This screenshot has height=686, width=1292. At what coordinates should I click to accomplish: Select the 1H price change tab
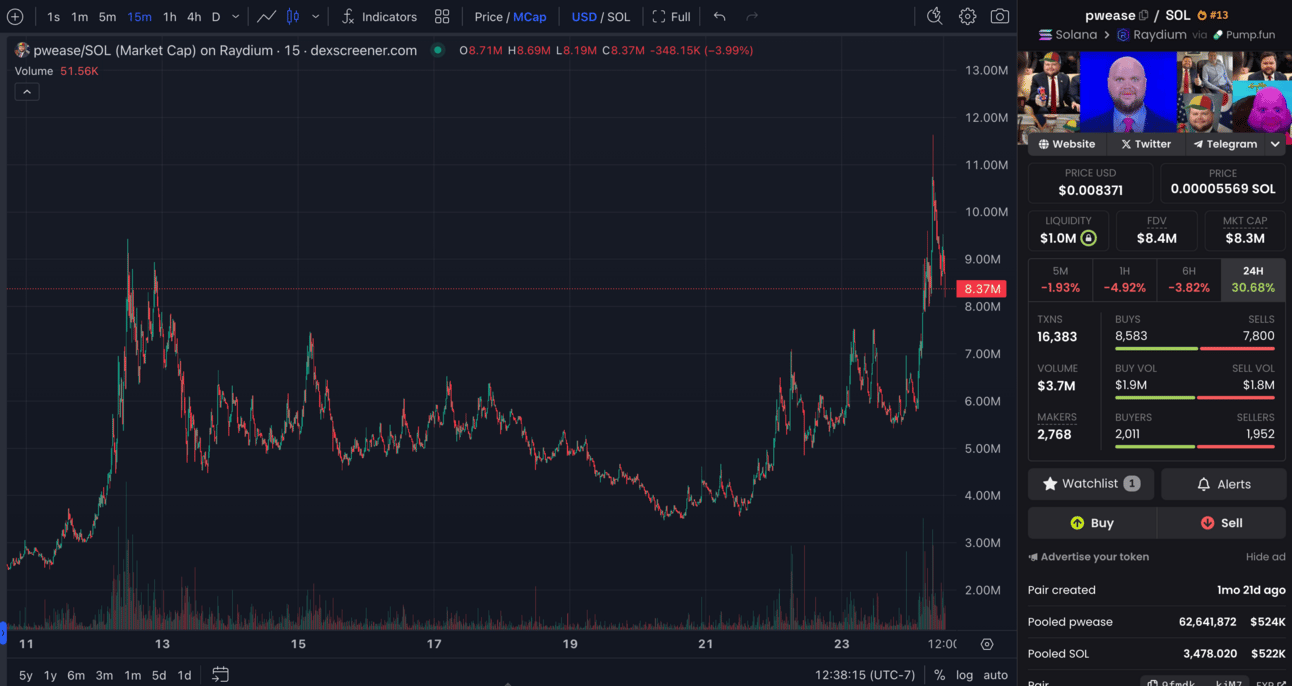click(1125, 279)
